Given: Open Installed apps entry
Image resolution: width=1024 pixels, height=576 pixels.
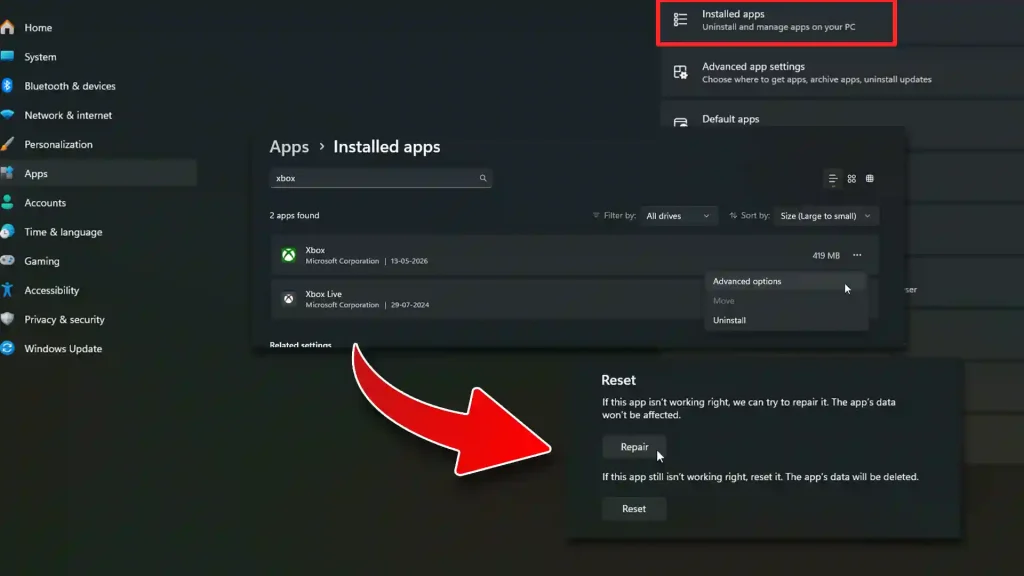Looking at the screenshot, I should [x=776, y=23].
